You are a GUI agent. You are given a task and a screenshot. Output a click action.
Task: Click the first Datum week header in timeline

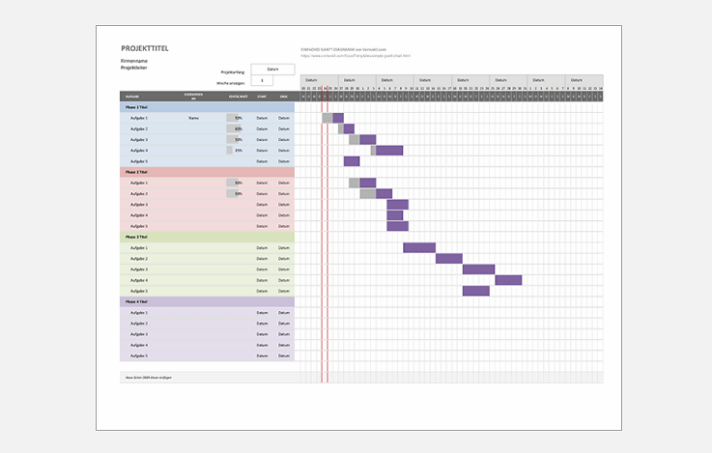(311, 79)
